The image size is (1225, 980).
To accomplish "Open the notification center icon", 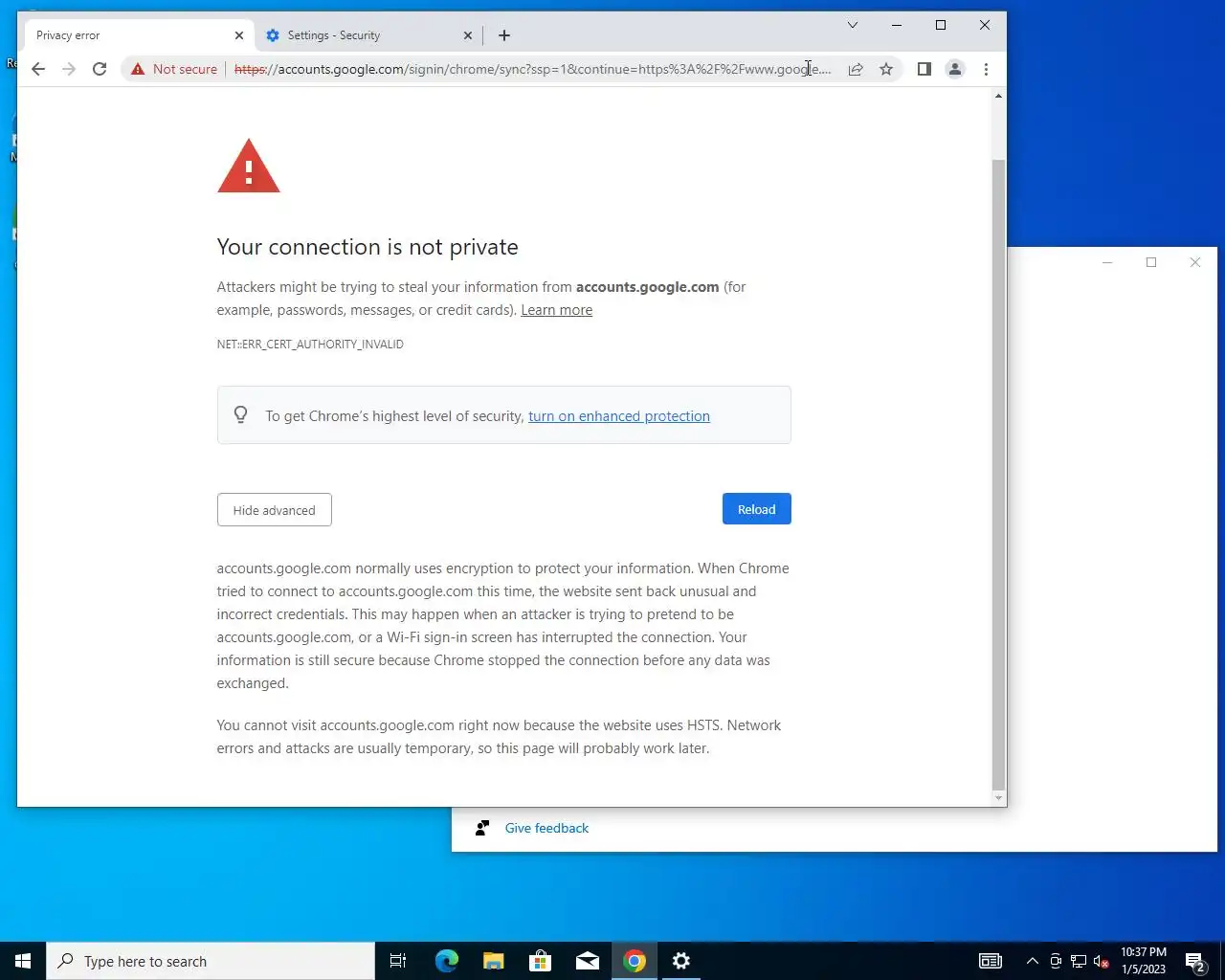I will click(1195, 961).
